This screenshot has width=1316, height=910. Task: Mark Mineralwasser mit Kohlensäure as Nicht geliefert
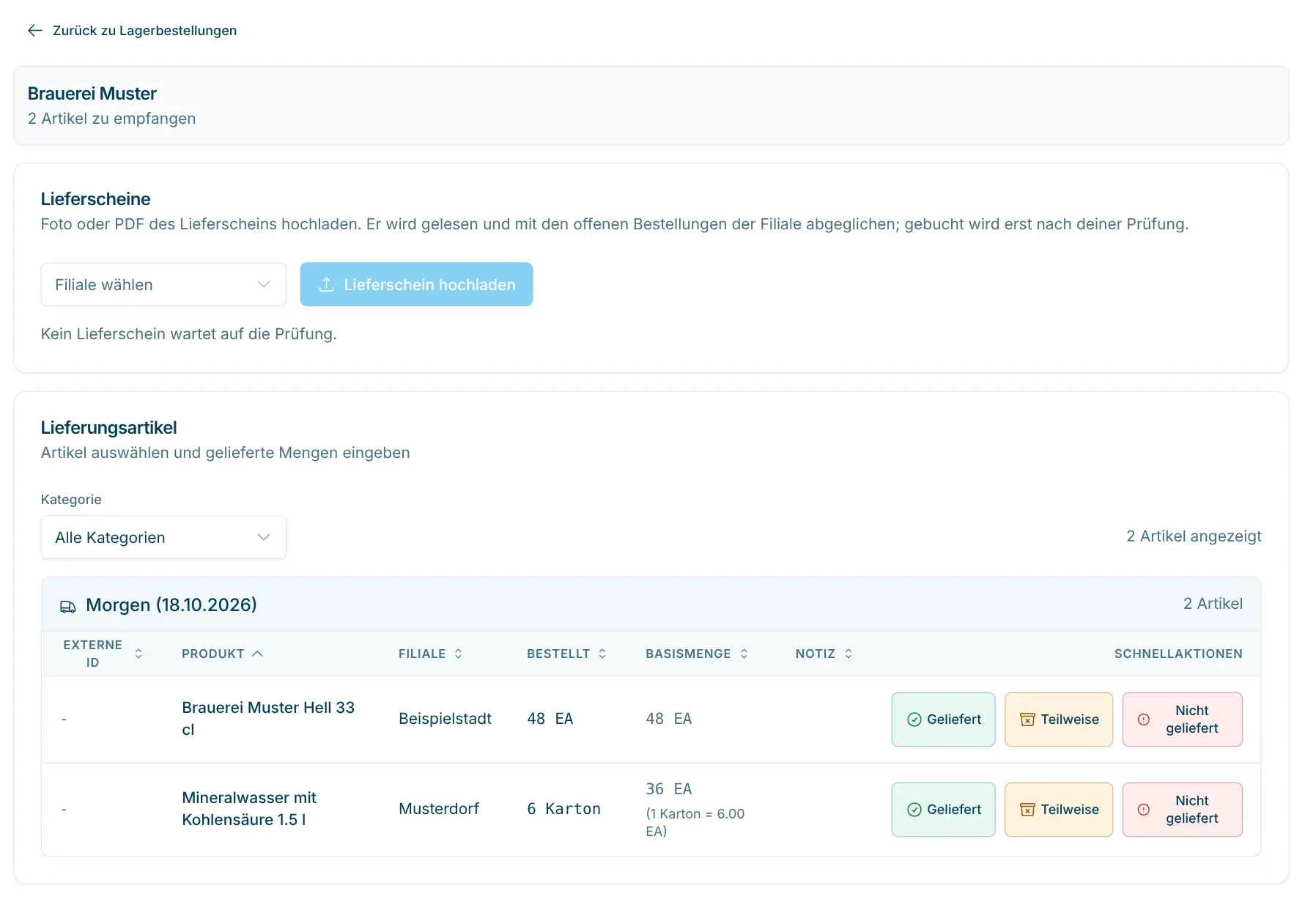pyautogui.click(x=1183, y=810)
